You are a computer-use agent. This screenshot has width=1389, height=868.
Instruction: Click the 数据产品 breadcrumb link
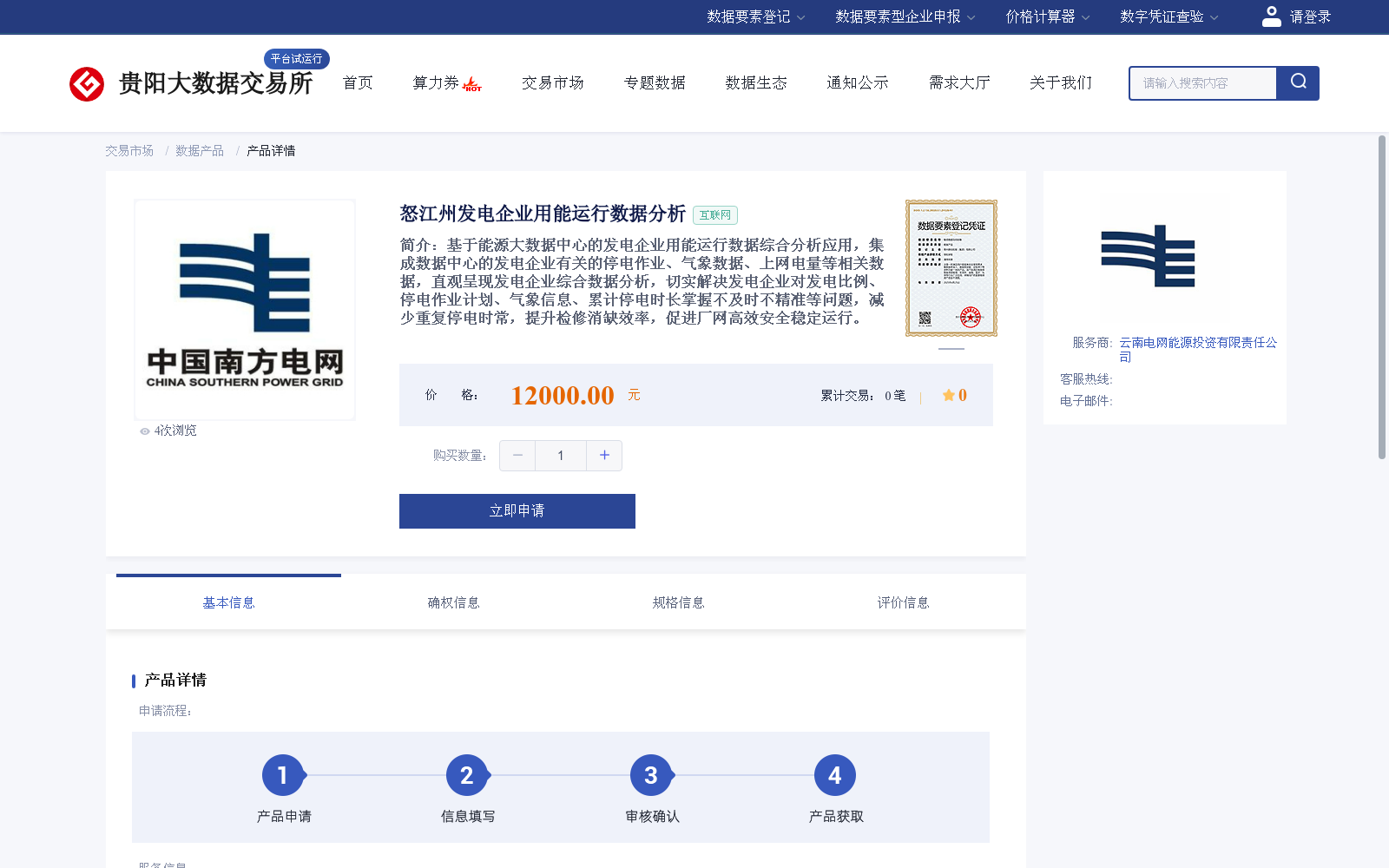[200, 151]
